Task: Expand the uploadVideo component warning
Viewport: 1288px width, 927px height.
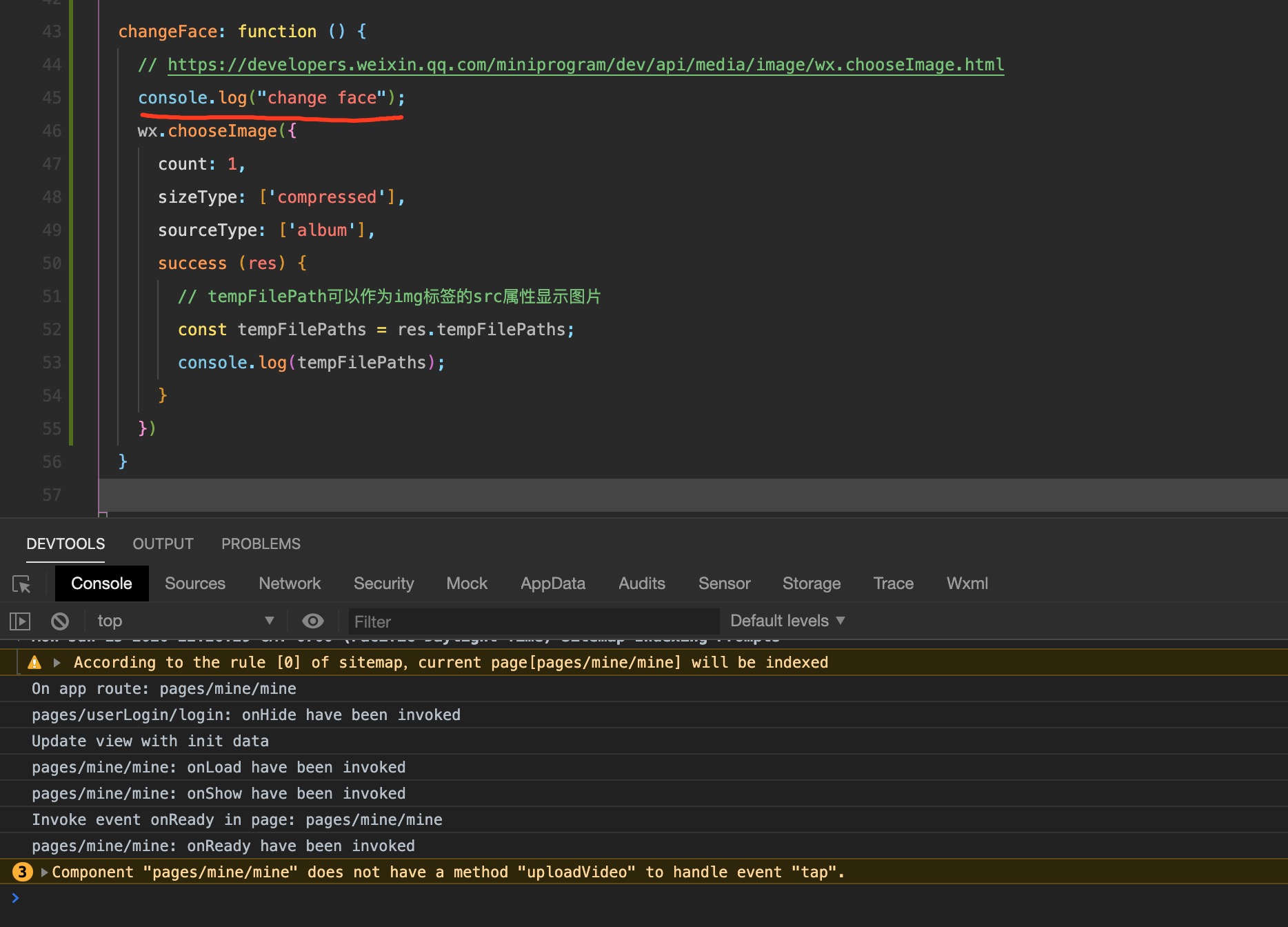Action: coord(45,873)
